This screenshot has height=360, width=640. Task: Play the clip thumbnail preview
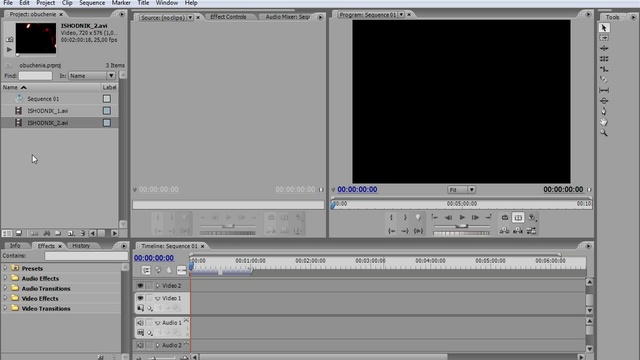tap(9, 49)
